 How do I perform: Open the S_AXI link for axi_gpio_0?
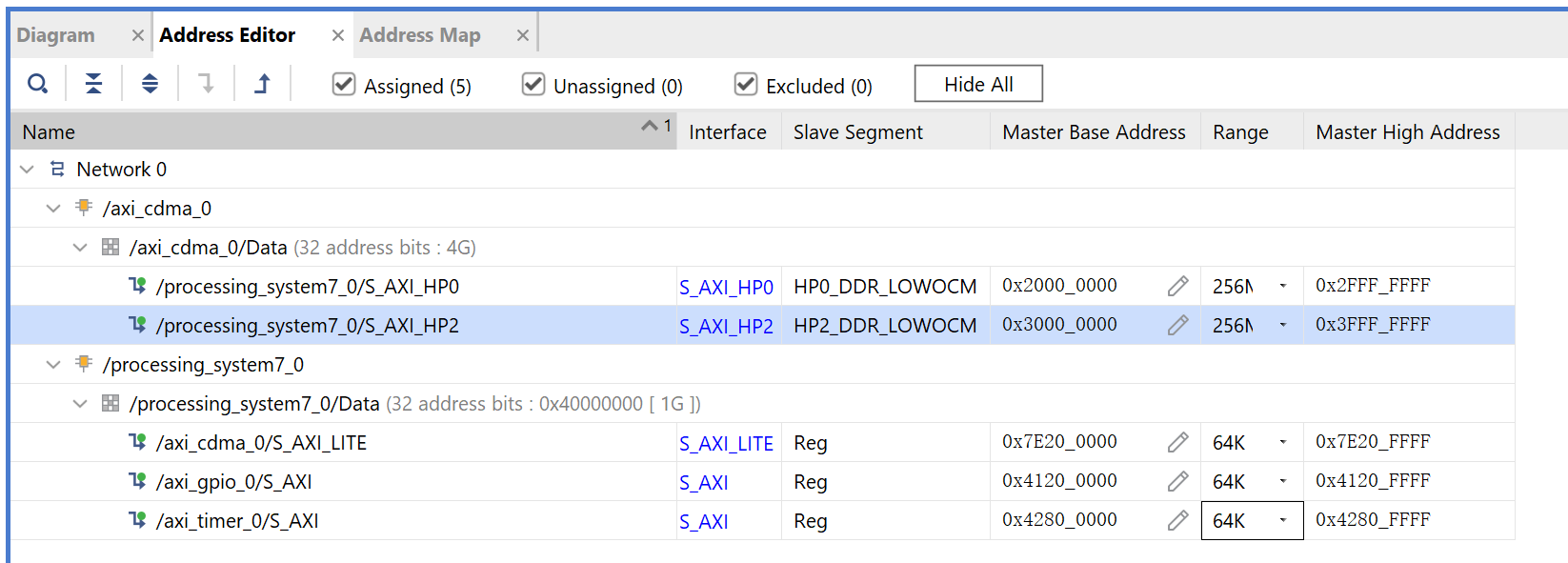[x=704, y=482]
